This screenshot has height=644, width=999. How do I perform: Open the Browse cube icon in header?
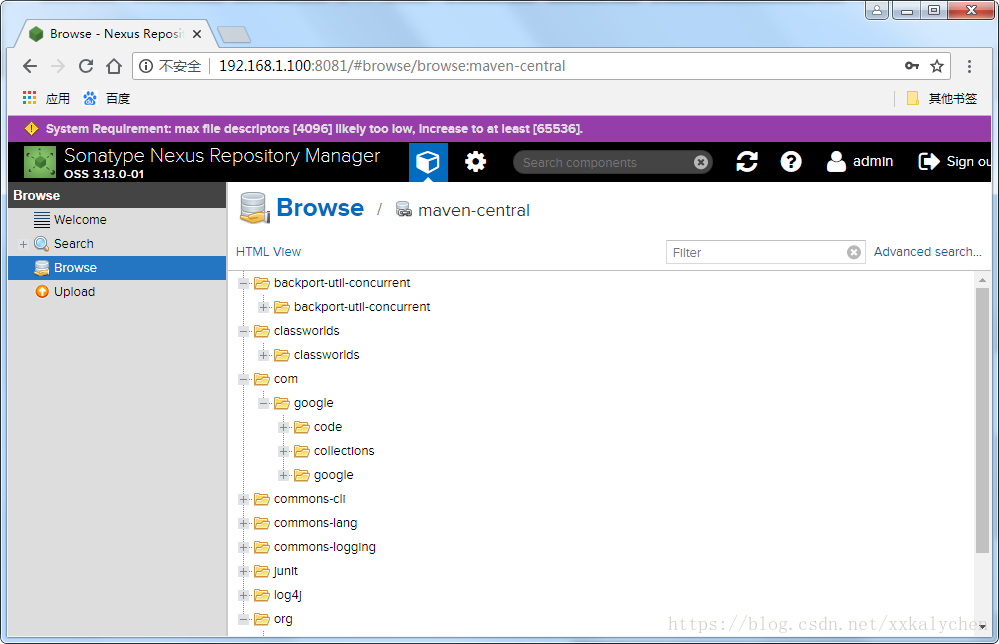(428, 162)
